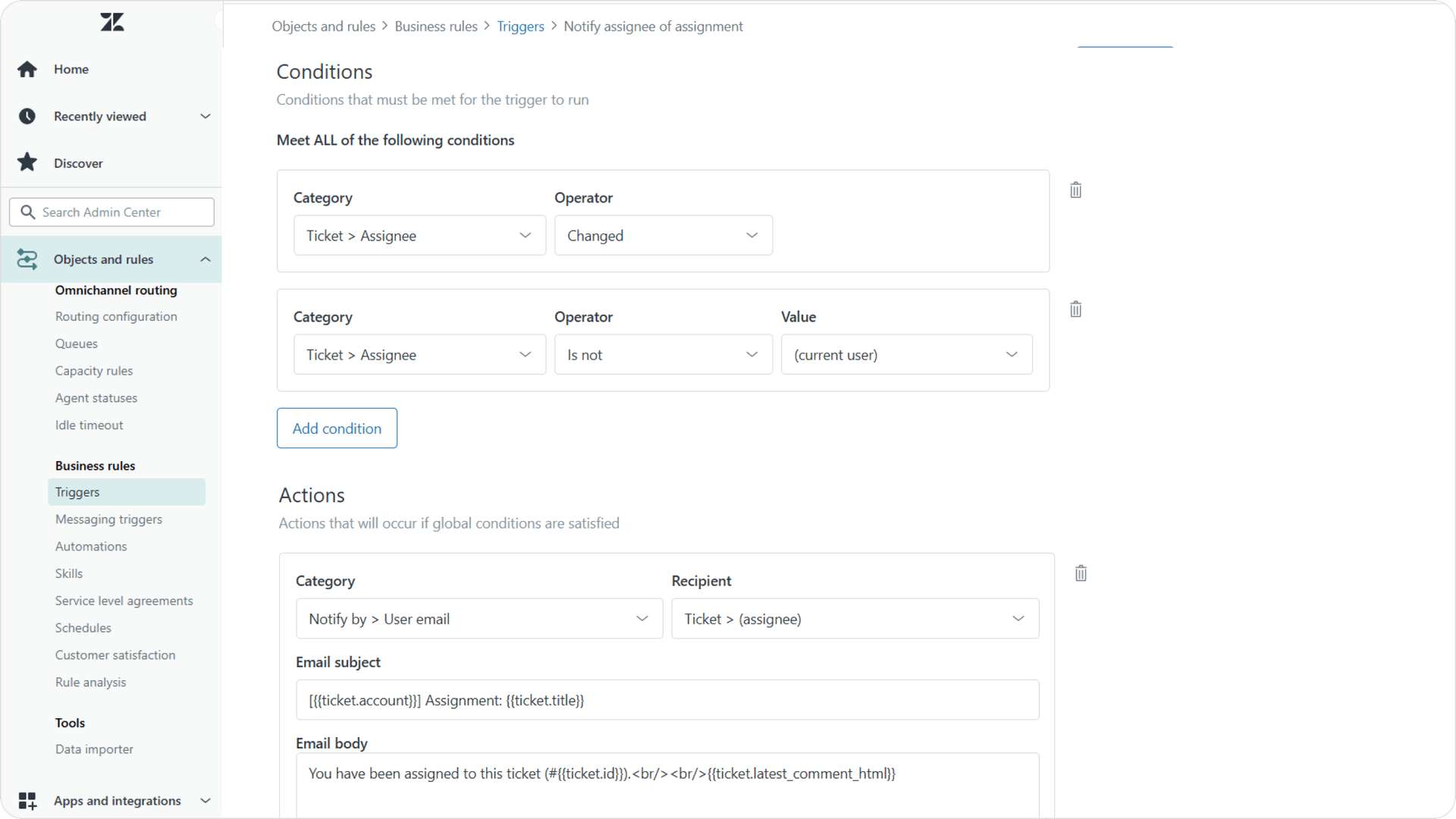Open Service level agreements page
The image size is (1456, 819).
click(x=124, y=601)
